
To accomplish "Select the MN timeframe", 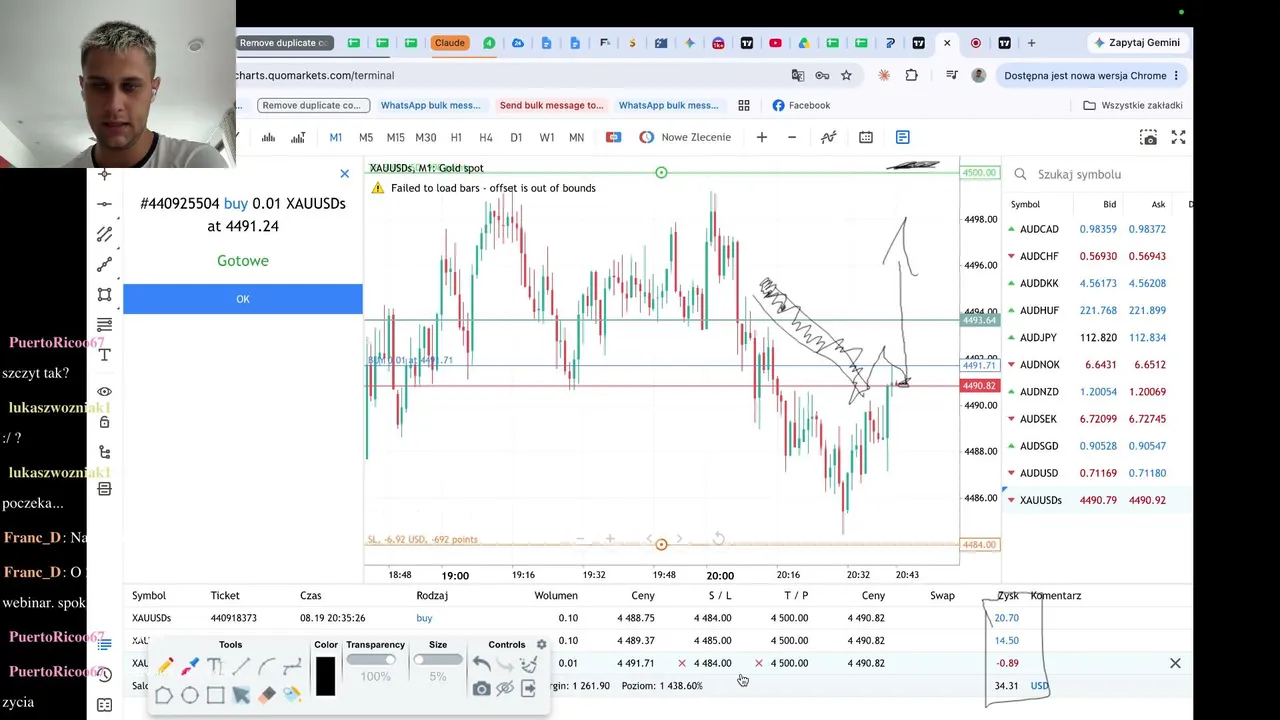I will [x=577, y=137].
